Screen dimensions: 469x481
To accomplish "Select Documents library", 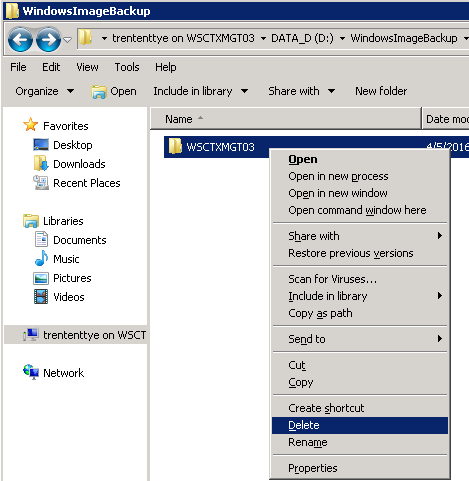I will click(80, 240).
